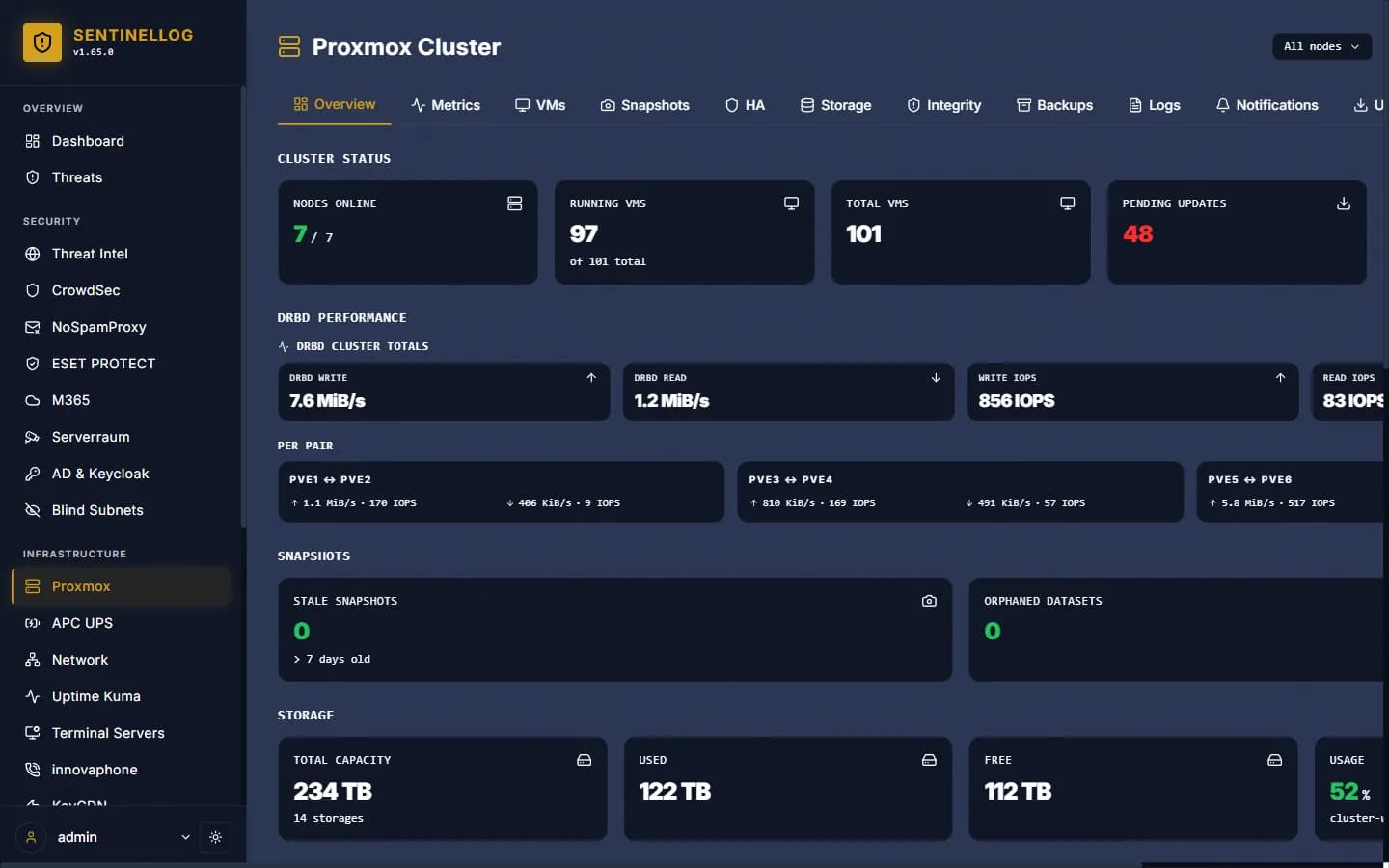
Task: Click the download icon in Pending Updates card
Action: pos(1344,203)
